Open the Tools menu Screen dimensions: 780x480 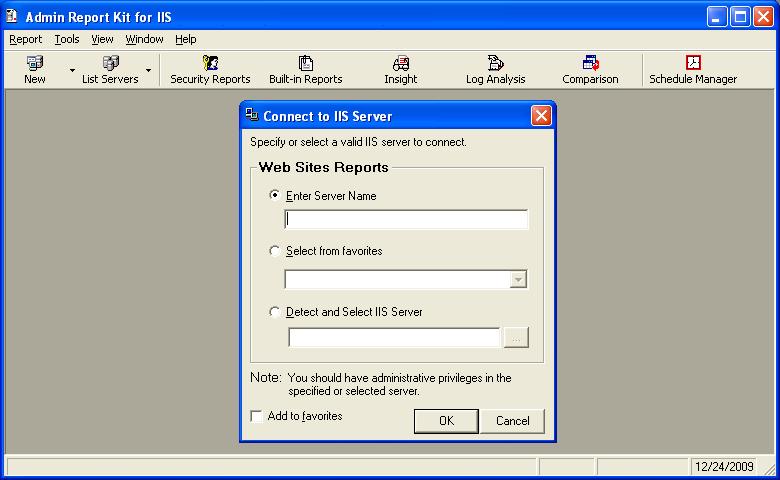coord(67,39)
